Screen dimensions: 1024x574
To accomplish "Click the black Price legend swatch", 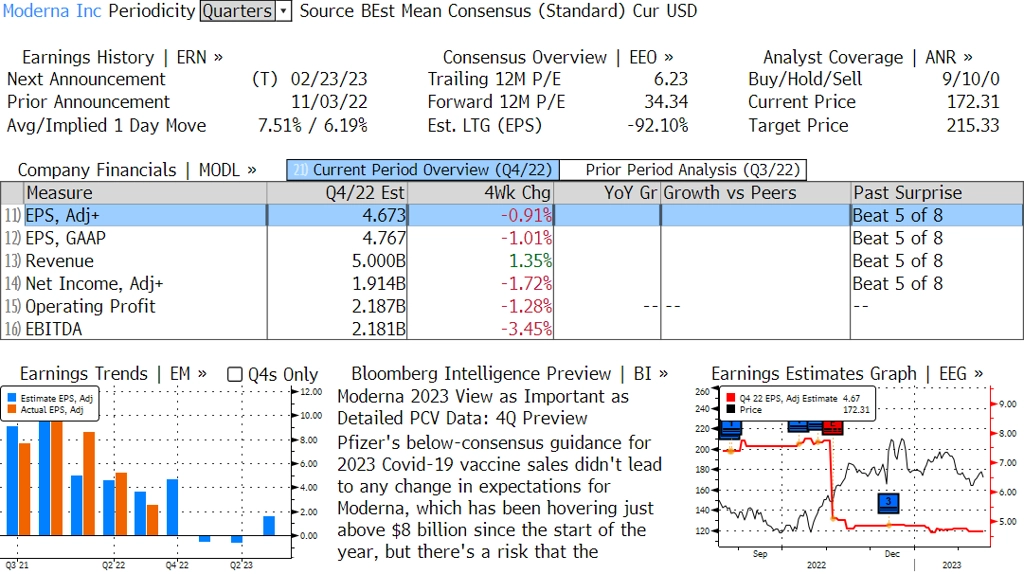I will [x=731, y=410].
